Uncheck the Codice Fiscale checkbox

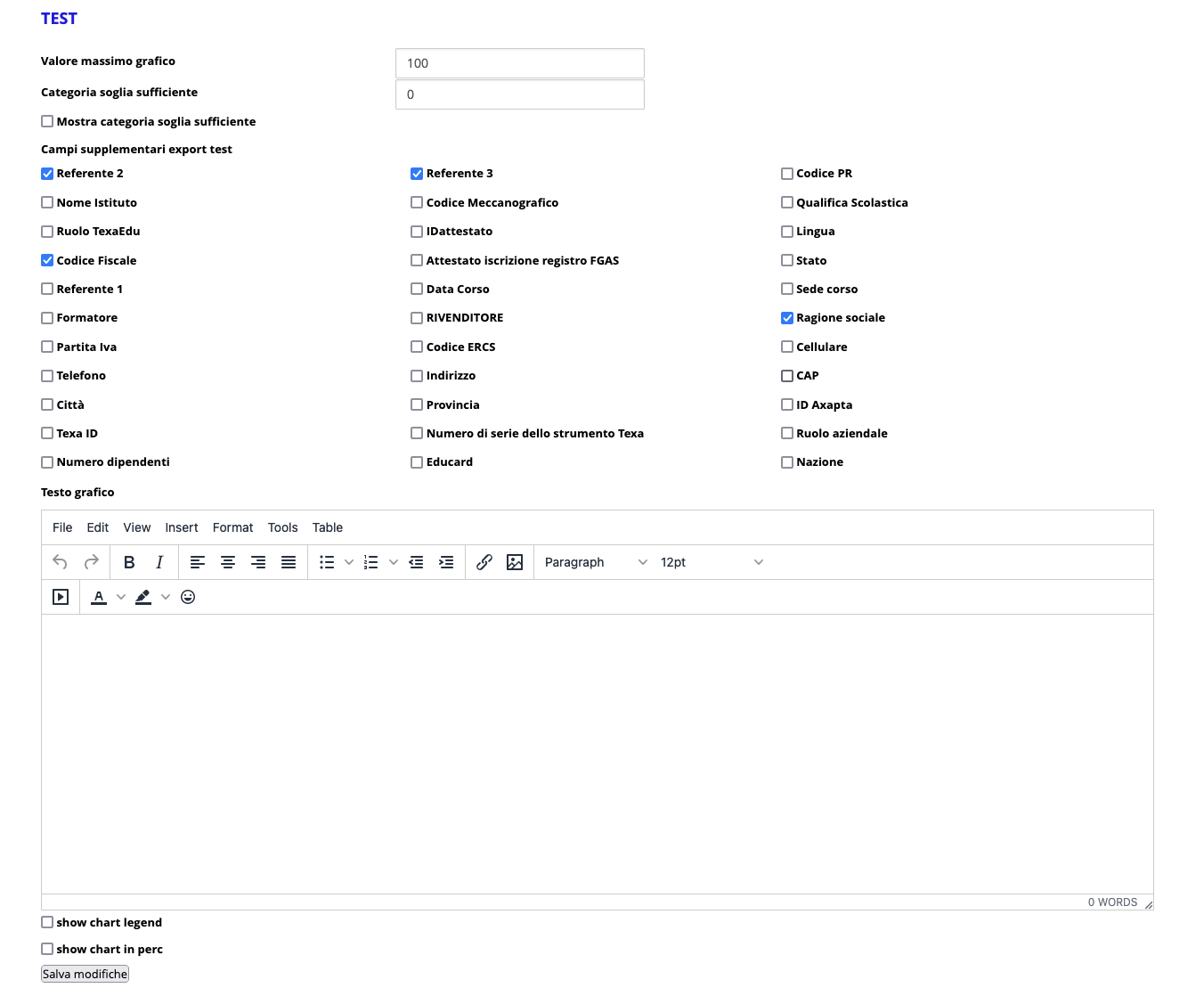tap(47, 260)
